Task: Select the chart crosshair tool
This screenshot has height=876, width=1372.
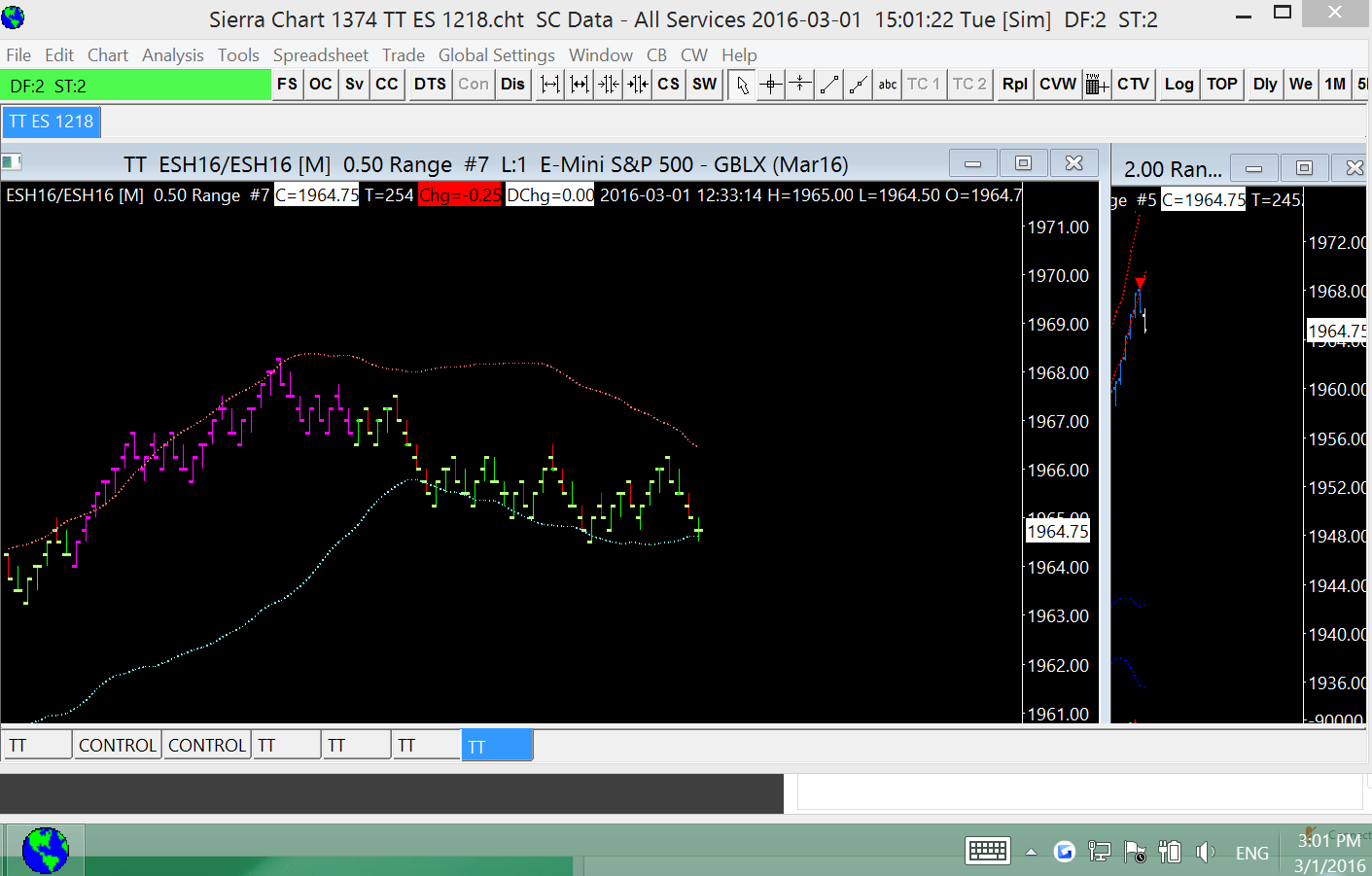Action: point(771,85)
